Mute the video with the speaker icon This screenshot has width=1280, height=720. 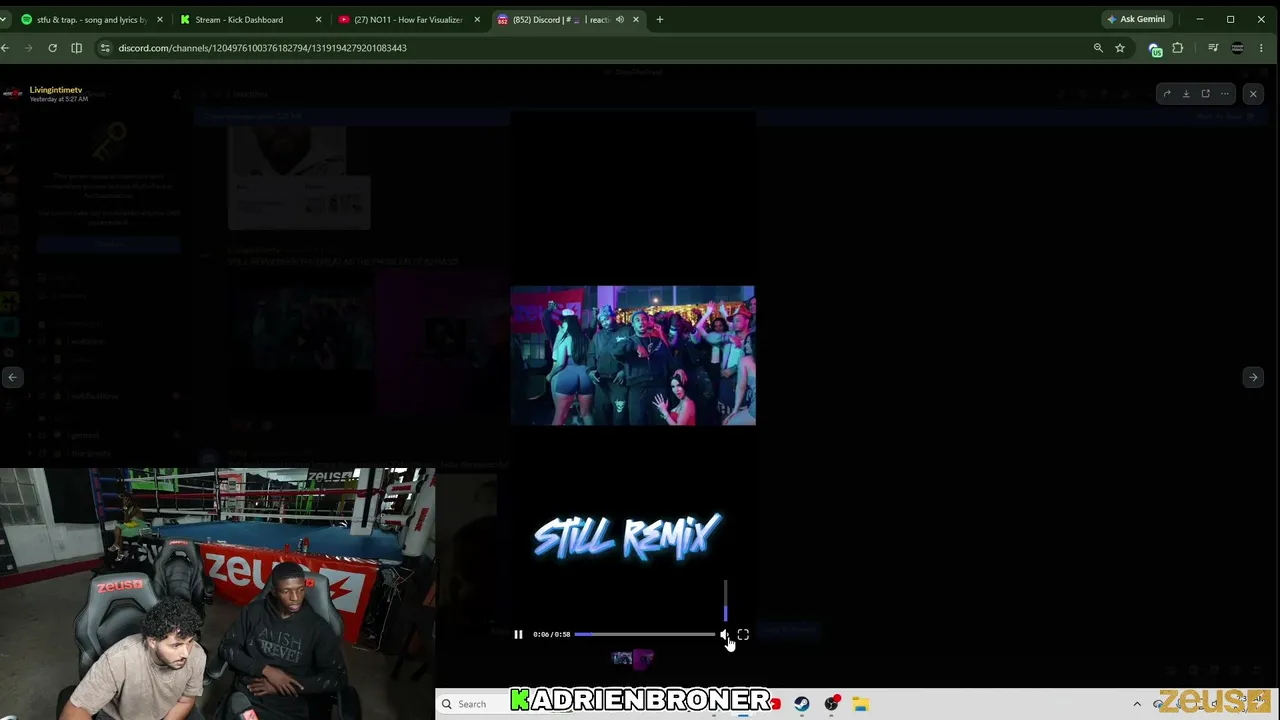(x=724, y=634)
